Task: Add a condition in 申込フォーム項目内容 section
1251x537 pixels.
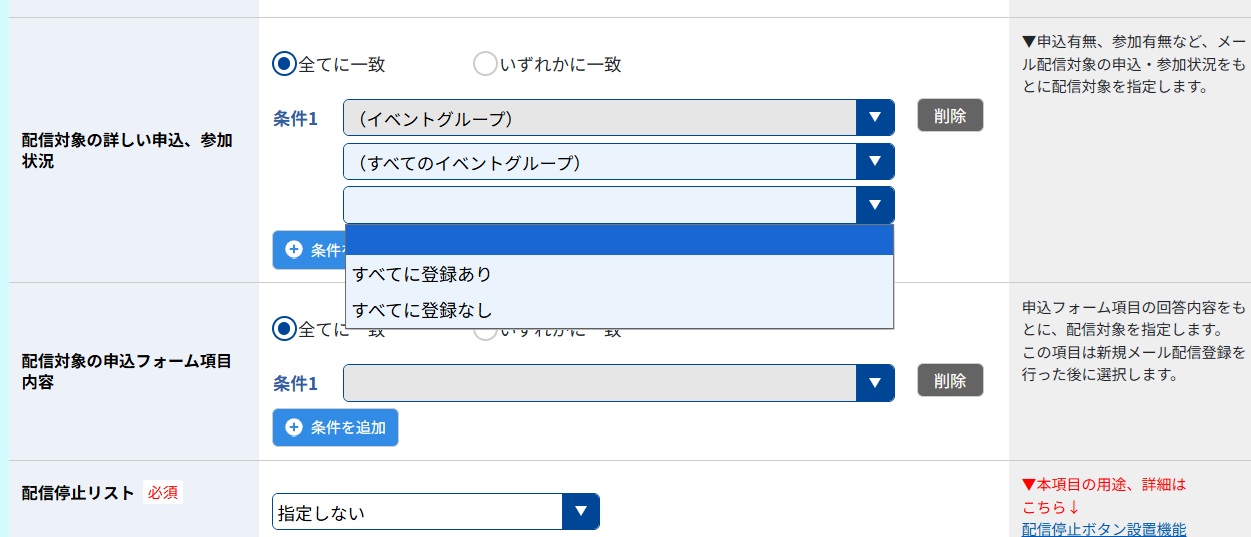Action: pyautogui.click(x=335, y=427)
